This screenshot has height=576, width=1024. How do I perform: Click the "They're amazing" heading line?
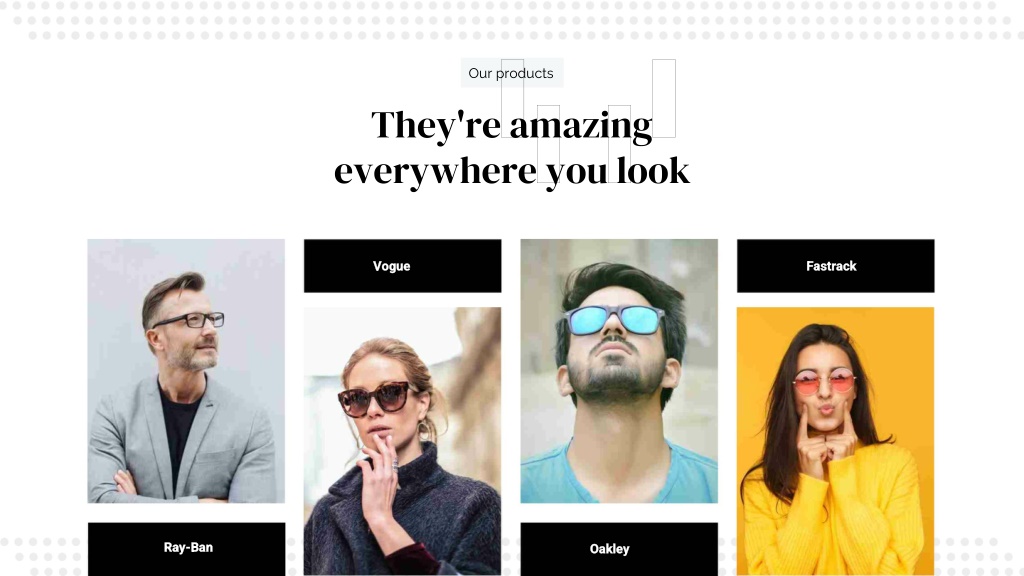click(512, 125)
